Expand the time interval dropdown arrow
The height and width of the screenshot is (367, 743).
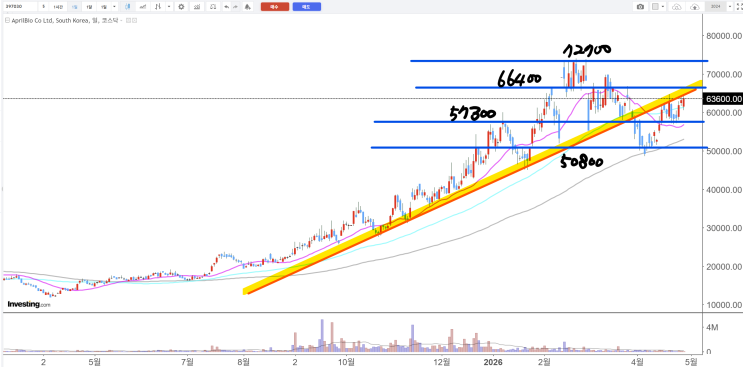click(114, 7)
